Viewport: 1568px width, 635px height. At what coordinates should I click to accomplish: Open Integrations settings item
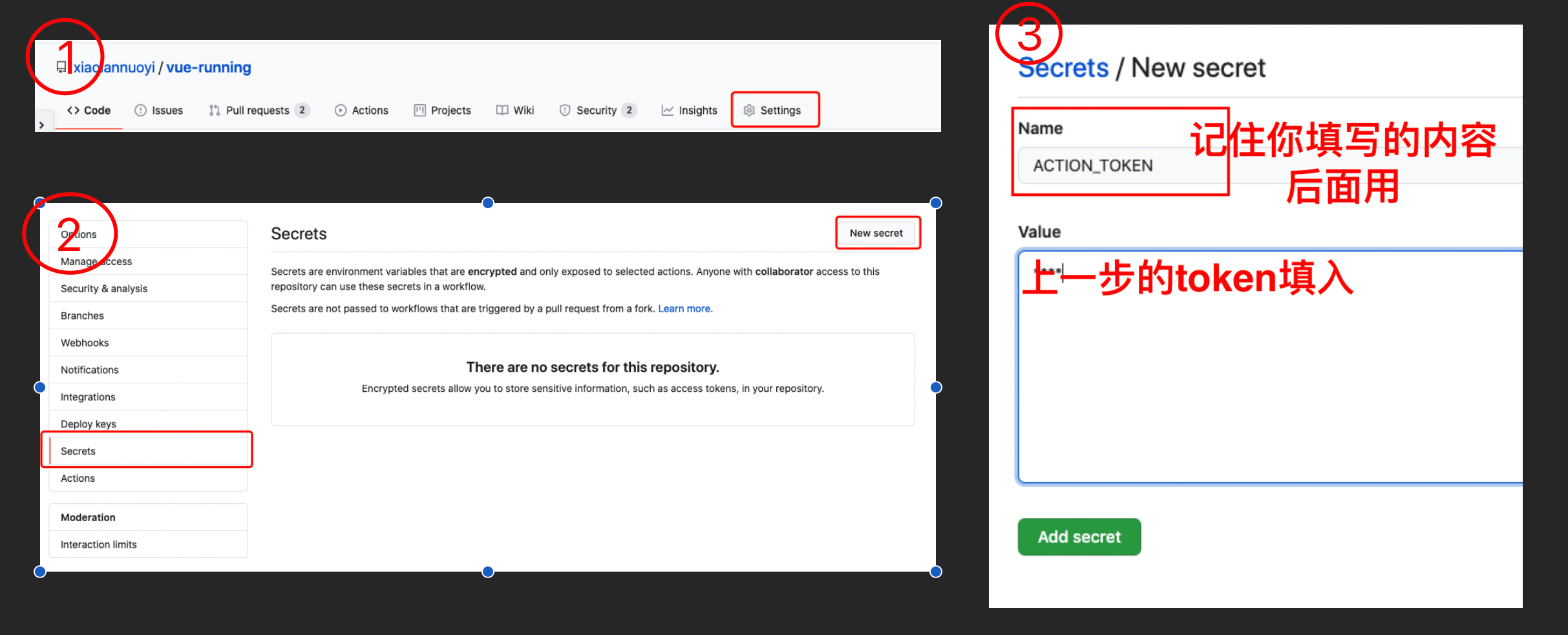coord(149,397)
